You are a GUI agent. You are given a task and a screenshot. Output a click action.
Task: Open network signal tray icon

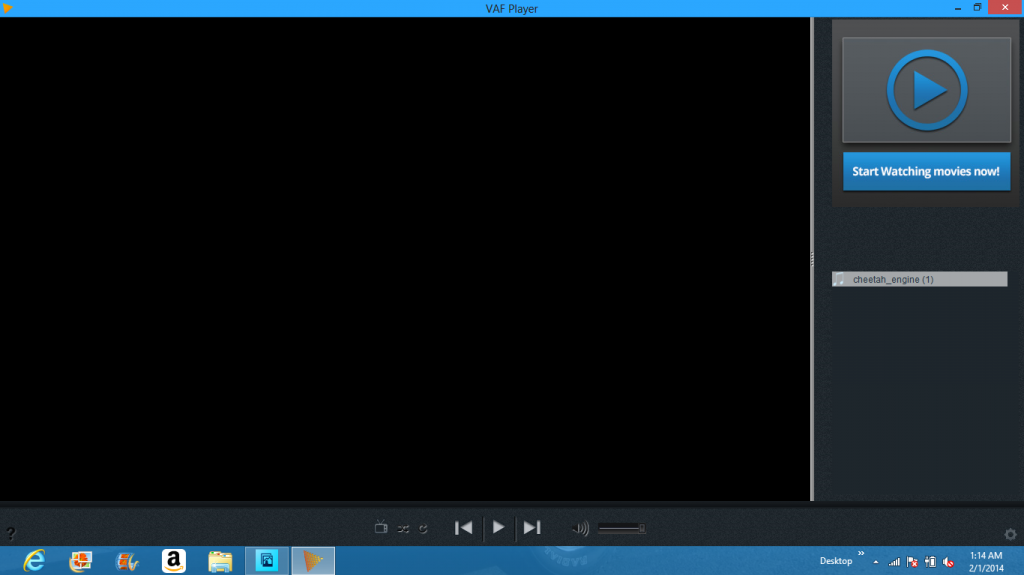[894, 562]
